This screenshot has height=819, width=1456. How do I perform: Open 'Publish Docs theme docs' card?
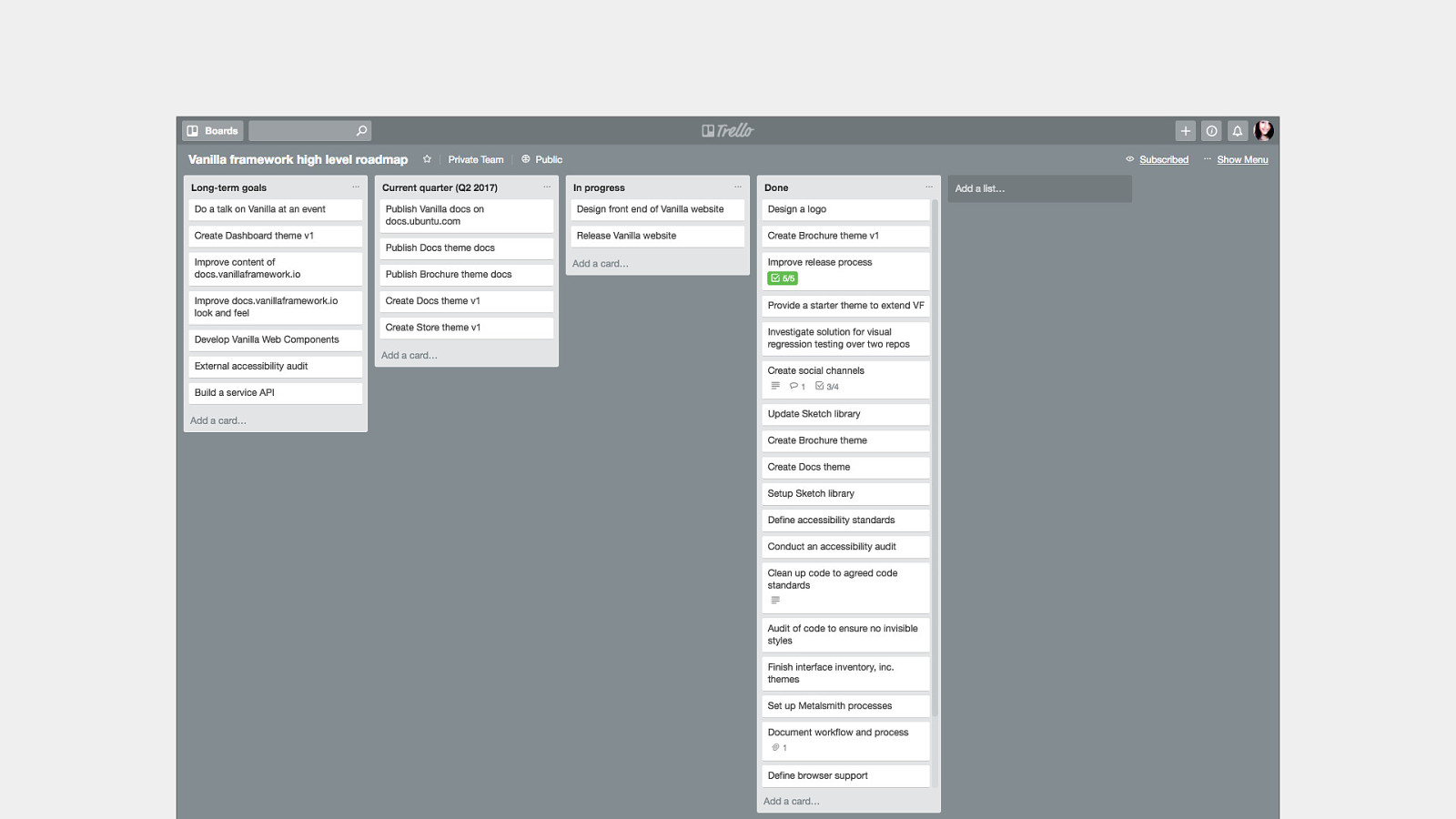click(466, 248)
